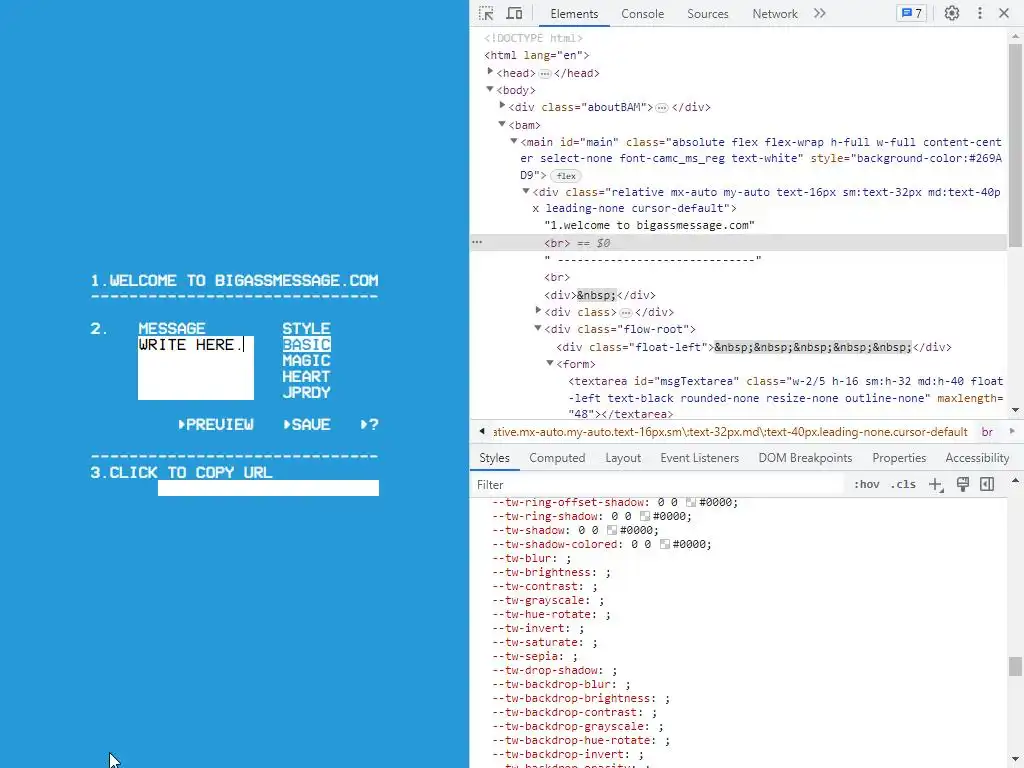Expand the head ellipsis button

point(545,74)
